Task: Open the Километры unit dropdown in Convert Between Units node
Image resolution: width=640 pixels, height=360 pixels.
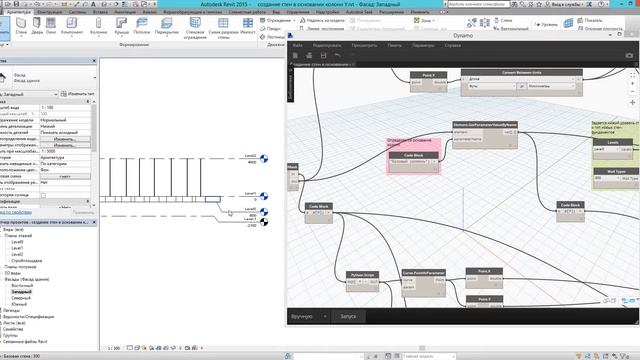Action: point(551,86)
